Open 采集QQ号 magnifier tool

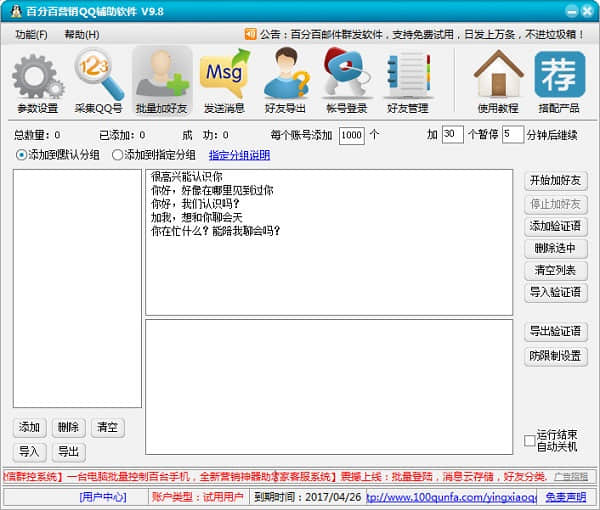(98, 82)
